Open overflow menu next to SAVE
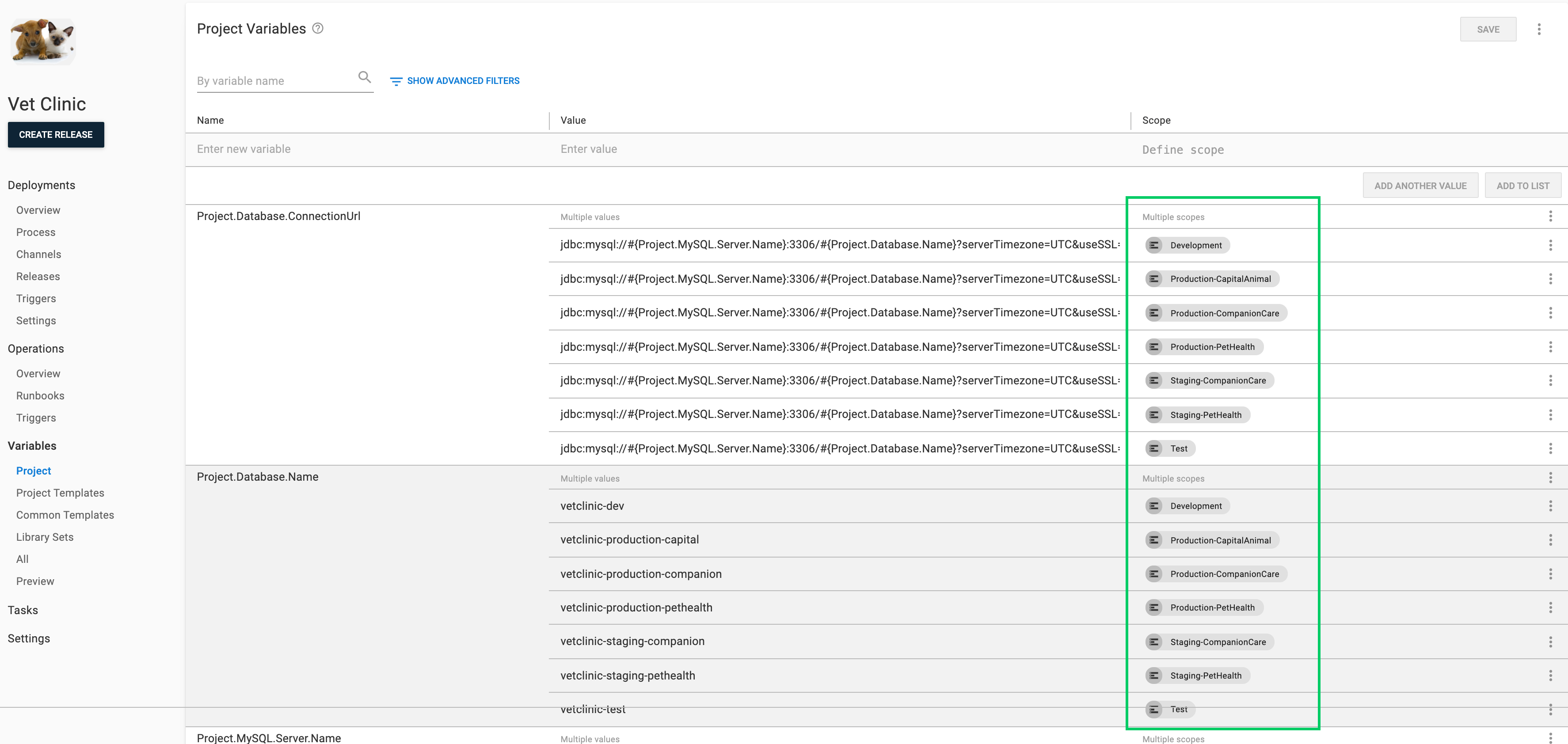 click(x=1538, y=29)
